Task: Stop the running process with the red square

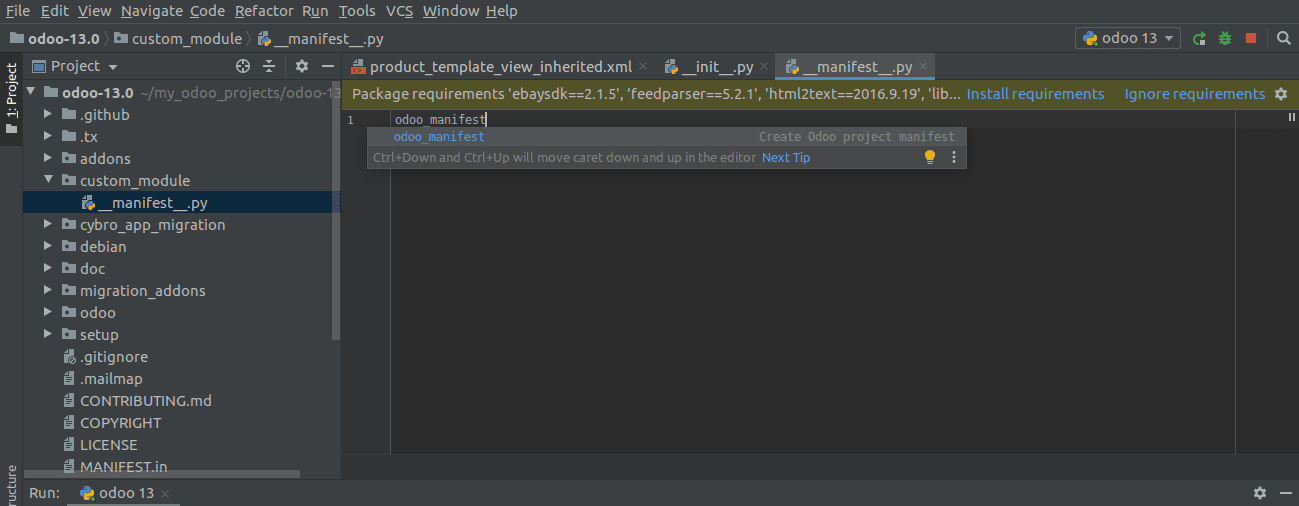Action: (x=1250, y=38)
